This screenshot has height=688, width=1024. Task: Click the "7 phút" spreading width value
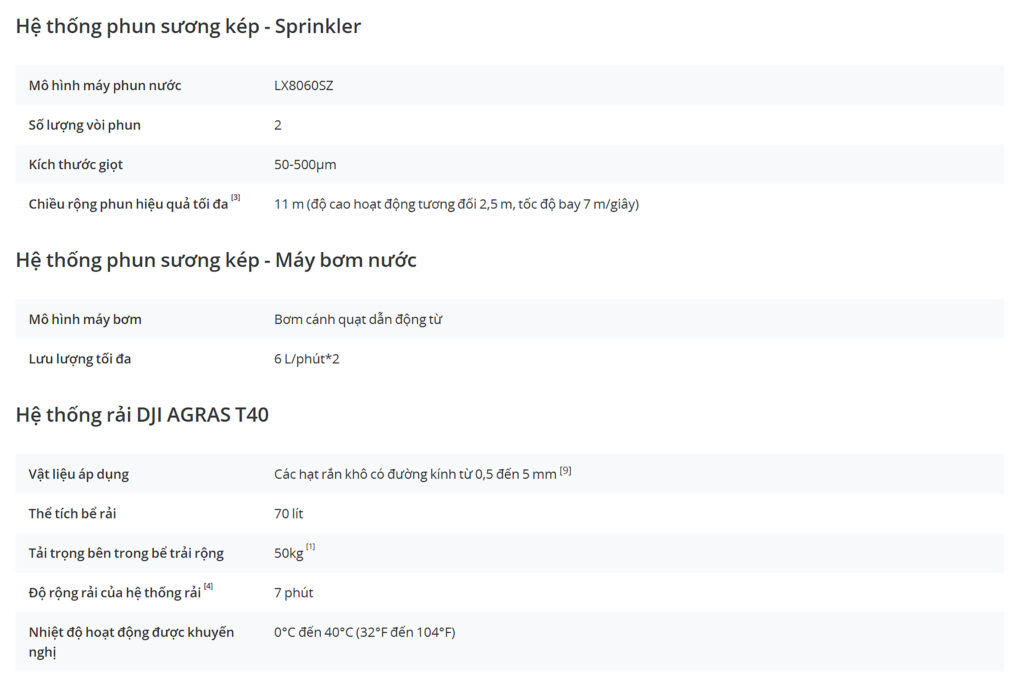tap(294, 593)
